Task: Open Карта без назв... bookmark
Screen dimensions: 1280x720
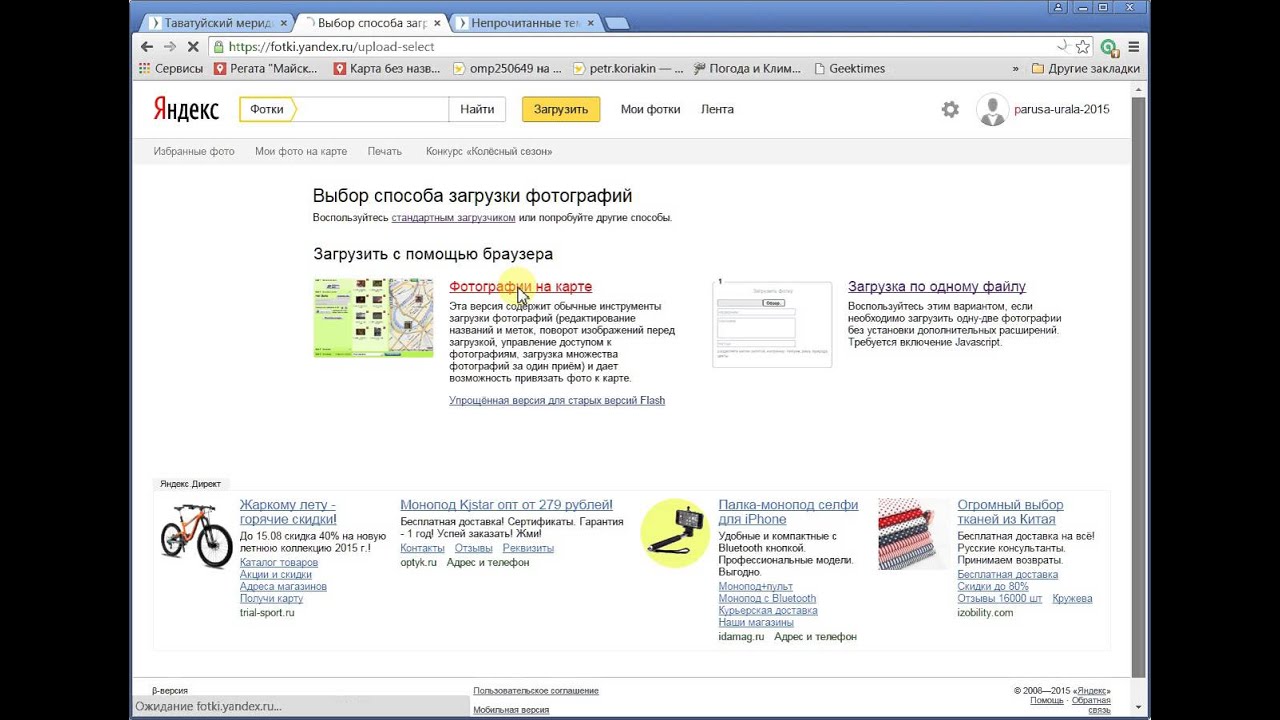Action: (x=386, y=69)
